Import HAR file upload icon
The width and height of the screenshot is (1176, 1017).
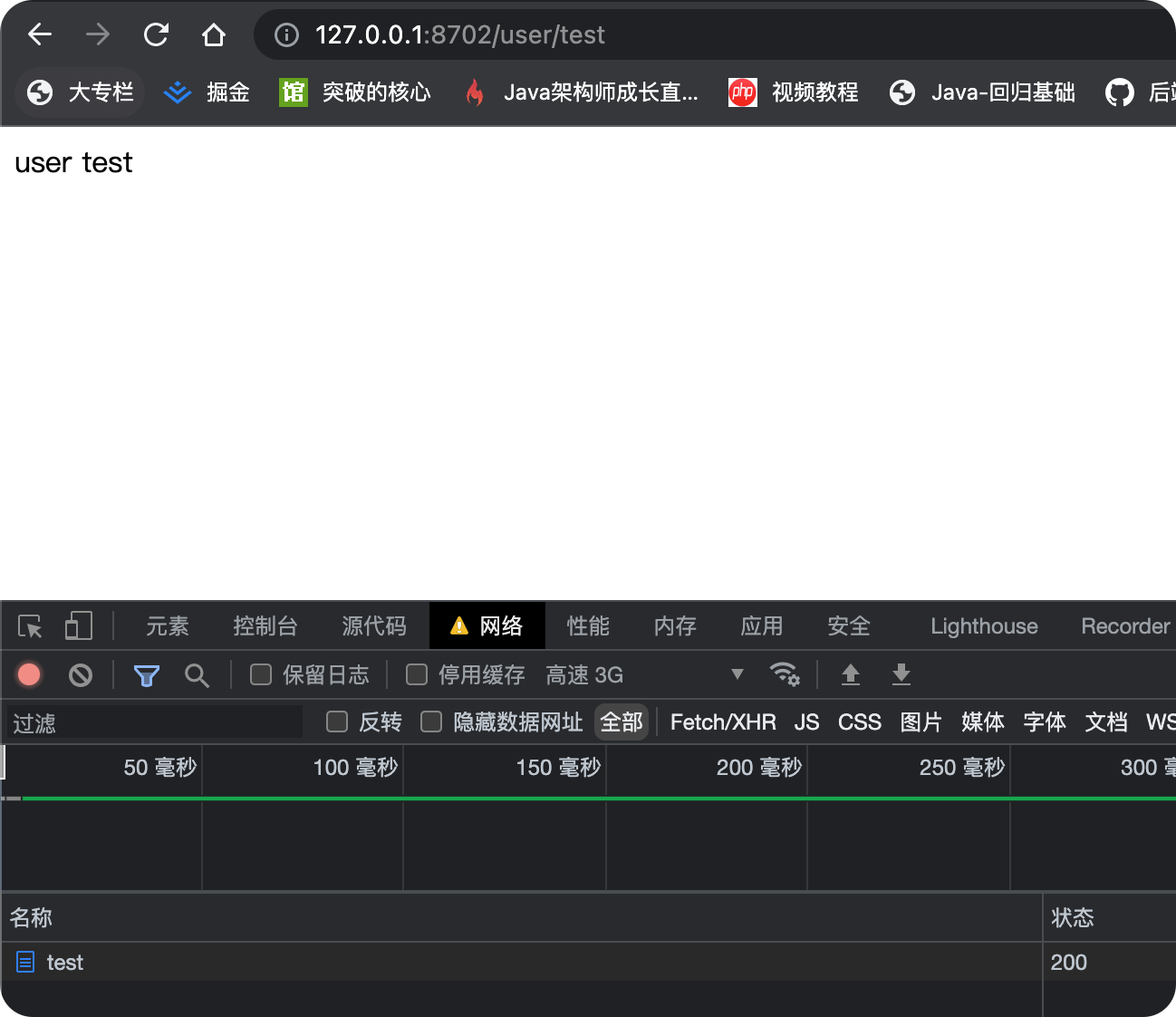point(850,674)
